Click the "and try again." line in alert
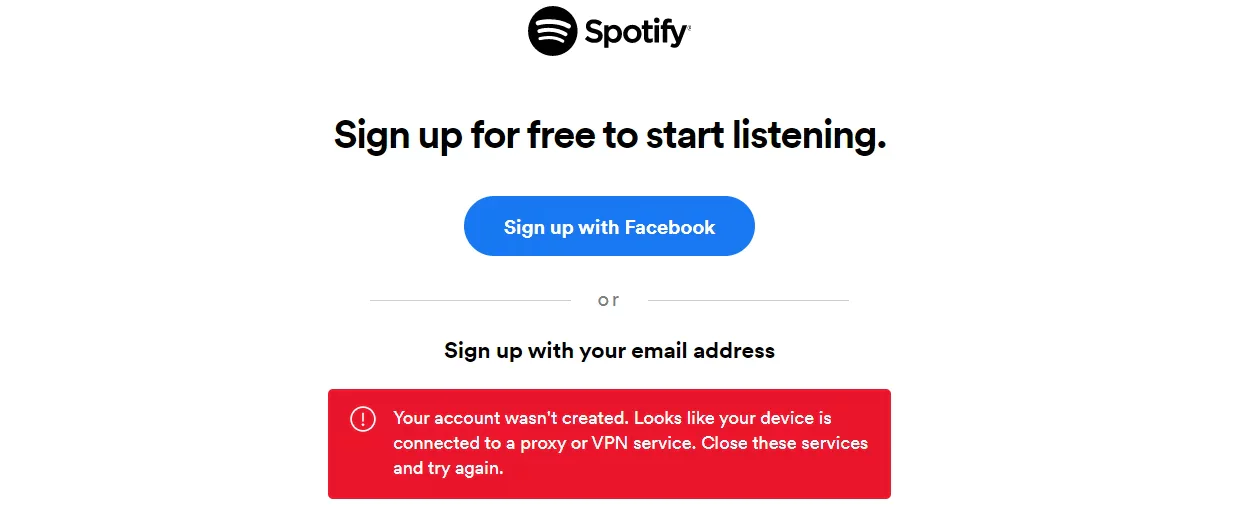The image size is (1236, 520). click(x=447, y=468)
